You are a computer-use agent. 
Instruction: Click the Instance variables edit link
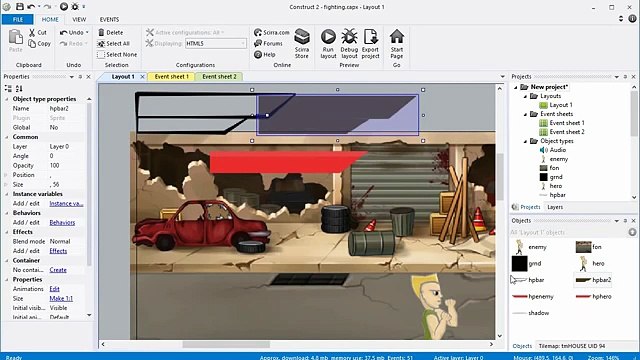(66, 203)
